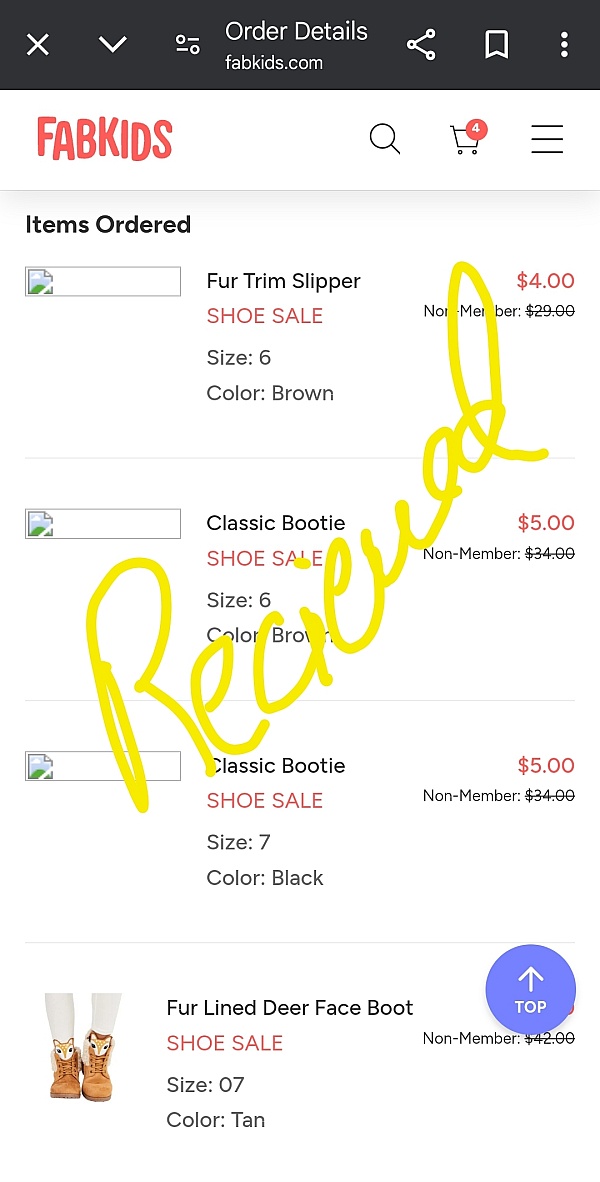Screen dimensions: 600x1182
Task: Tap the brown Classic Bootie image placeholder
Action: click(103, 524)
